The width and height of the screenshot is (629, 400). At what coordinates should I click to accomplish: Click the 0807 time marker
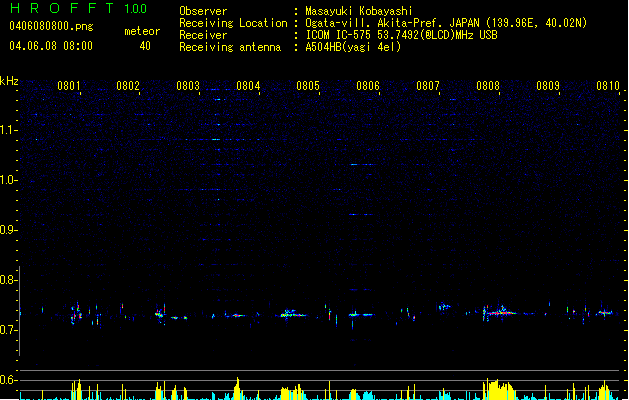428,86
